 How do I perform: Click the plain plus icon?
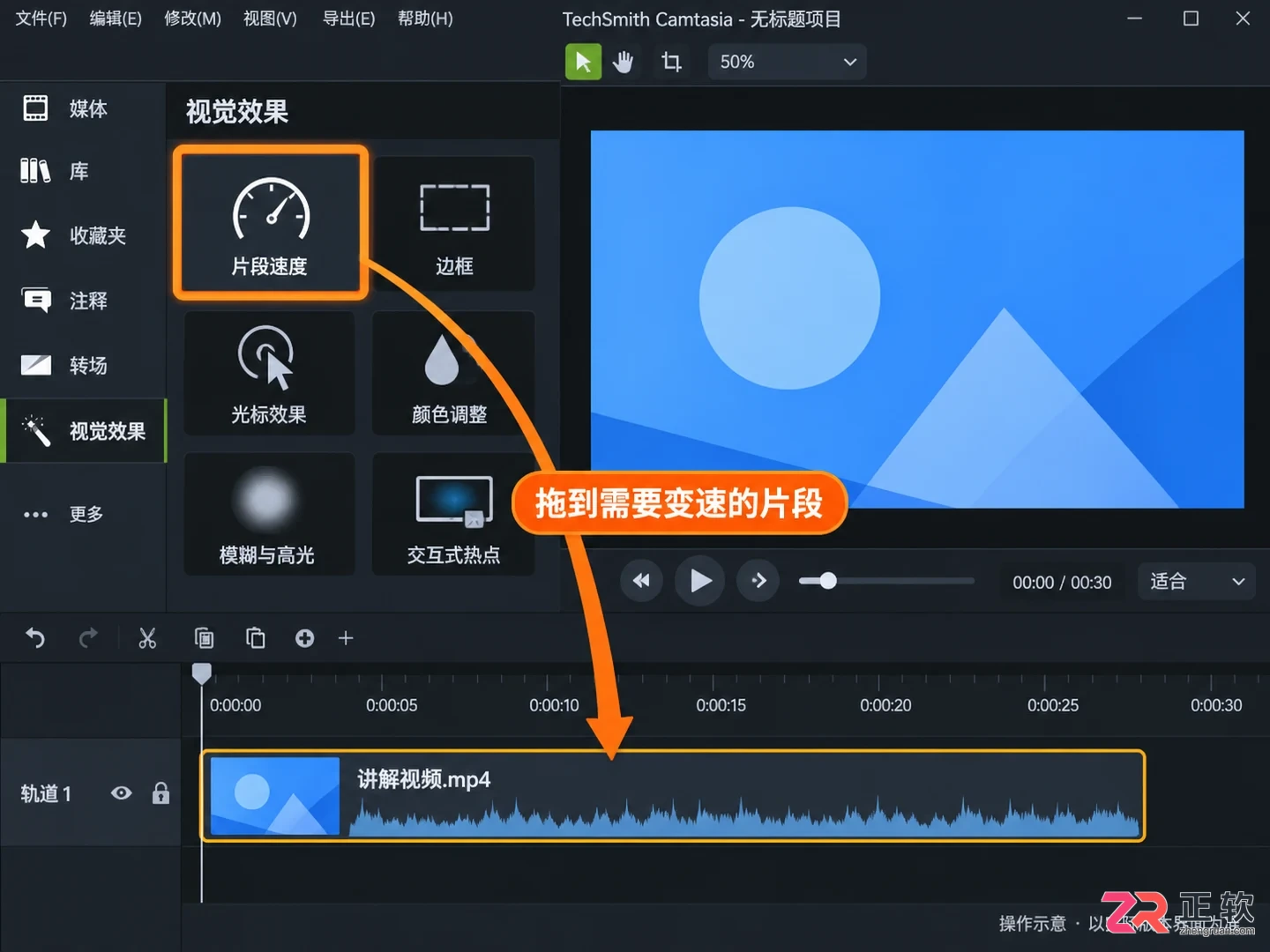(346, 638)
